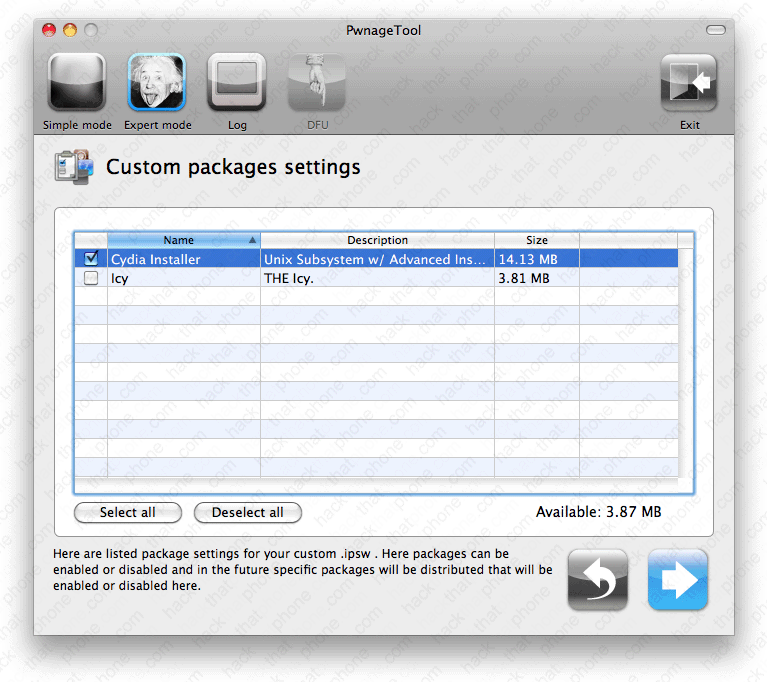This screenshot has width=767, height=682.
Task: Select the Expert mode Einstein icon
Action: (x=157, y=82)
